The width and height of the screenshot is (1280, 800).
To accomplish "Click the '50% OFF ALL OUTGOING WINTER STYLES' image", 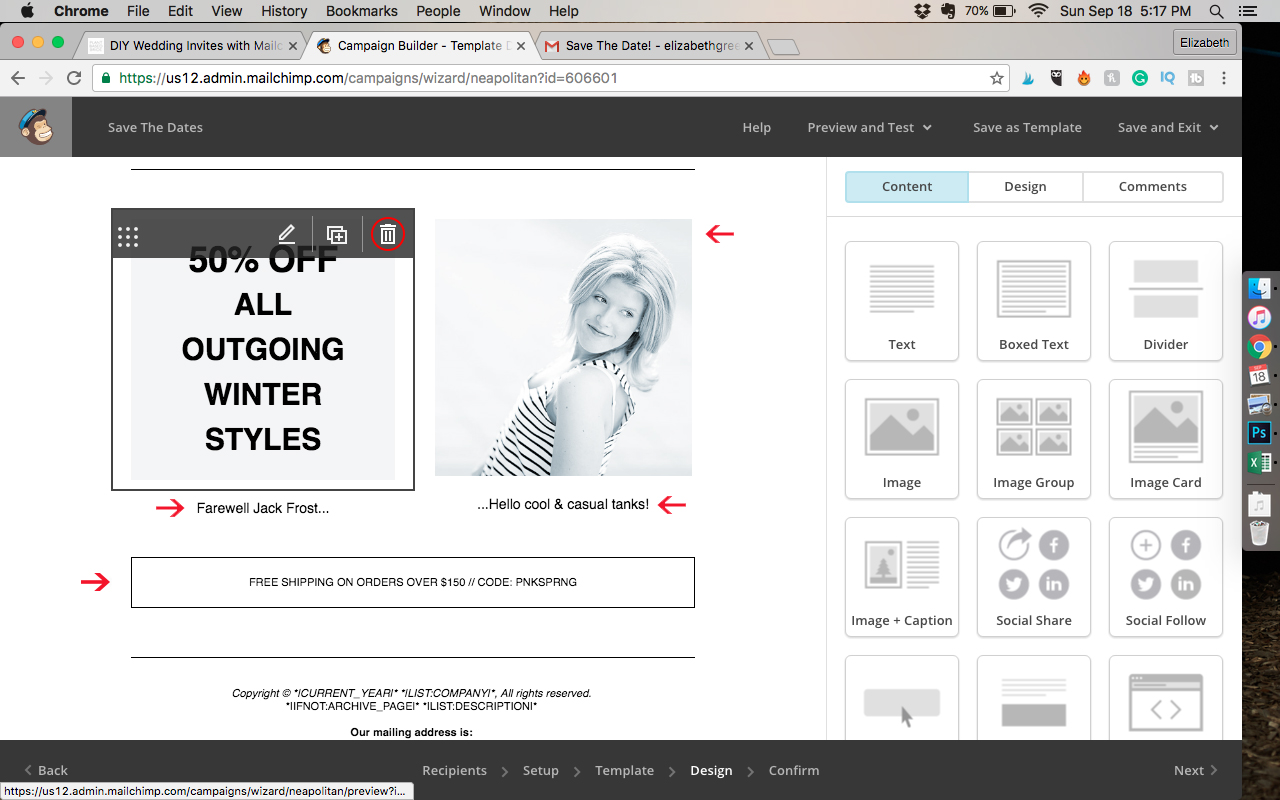I will 263,350.
